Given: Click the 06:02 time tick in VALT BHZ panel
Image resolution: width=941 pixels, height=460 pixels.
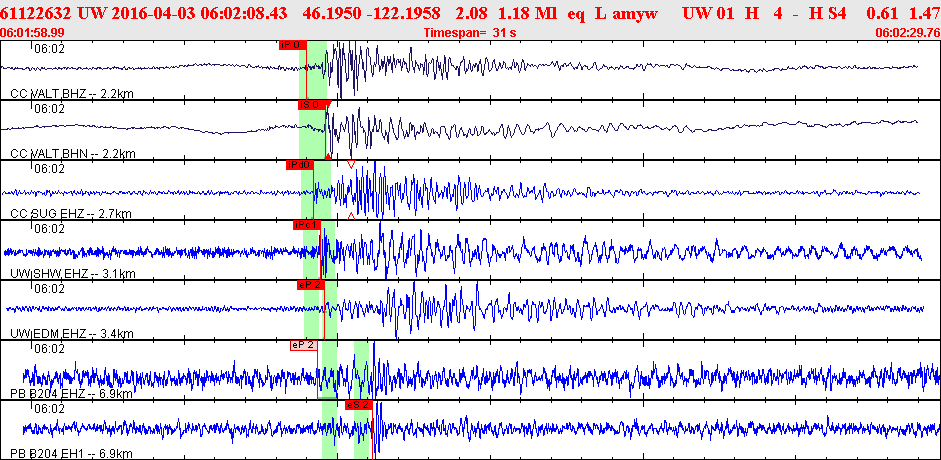Looking at the screenshot, I should [49, 49].
